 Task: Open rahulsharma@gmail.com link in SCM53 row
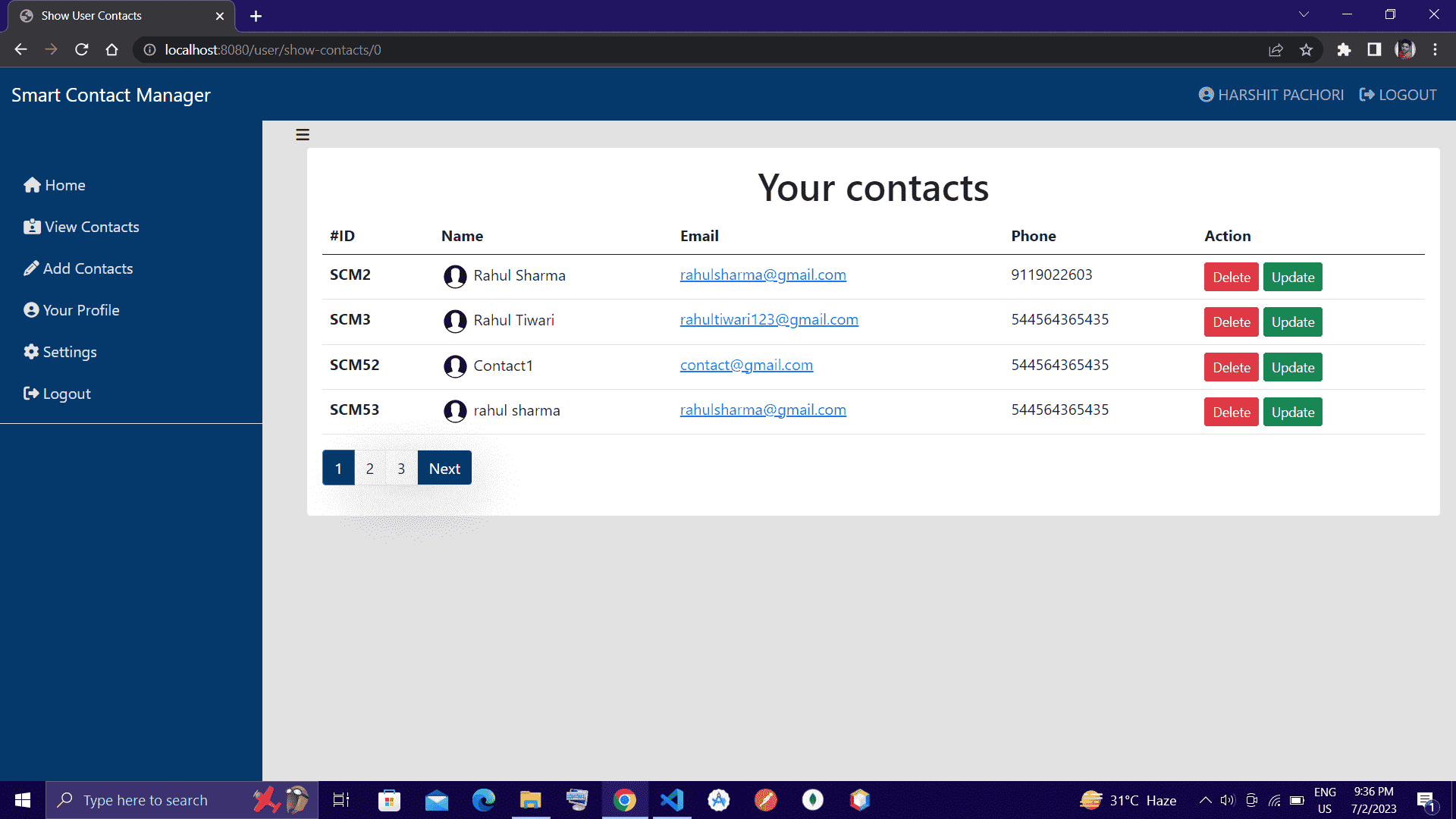[x=763, y=409]
